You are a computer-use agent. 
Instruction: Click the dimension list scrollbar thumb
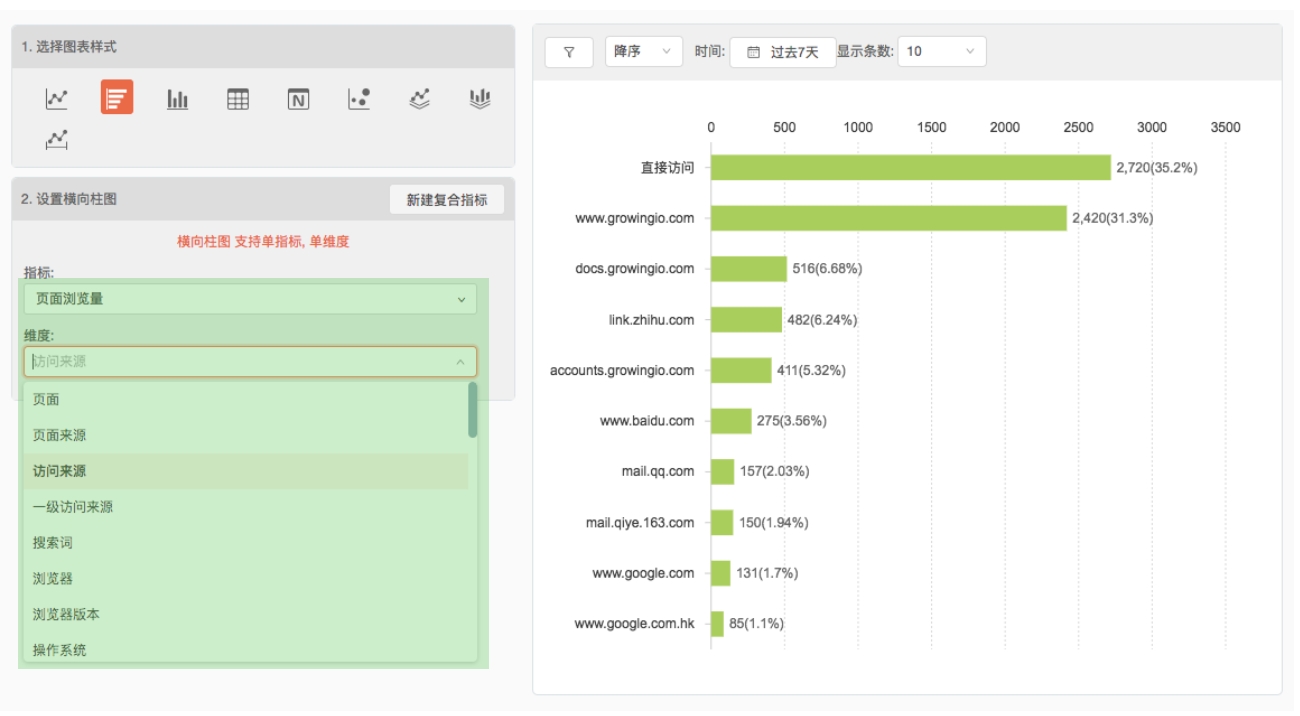473,410
